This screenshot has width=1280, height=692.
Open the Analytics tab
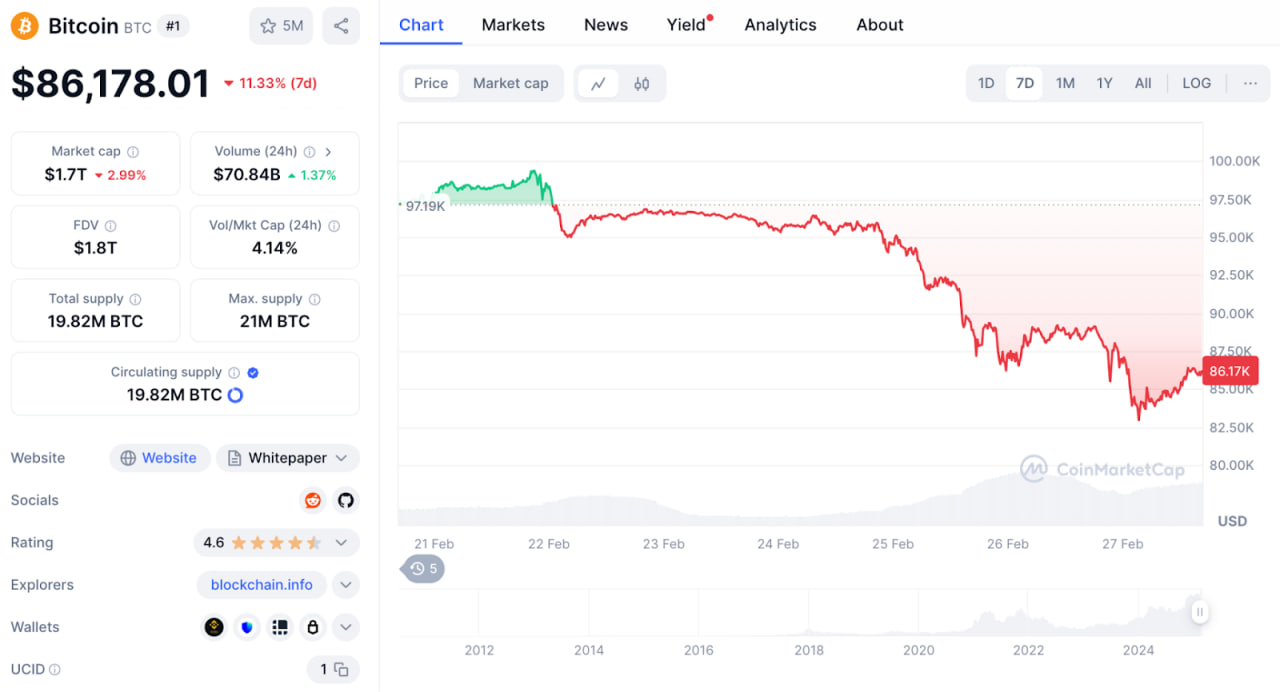[780, 25]
